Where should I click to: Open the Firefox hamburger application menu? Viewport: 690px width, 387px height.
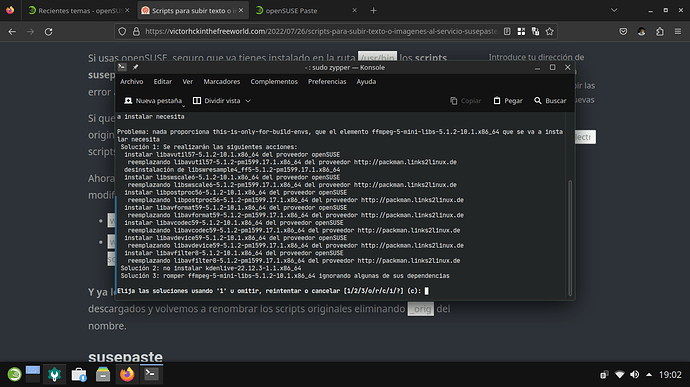pos(678,31)
